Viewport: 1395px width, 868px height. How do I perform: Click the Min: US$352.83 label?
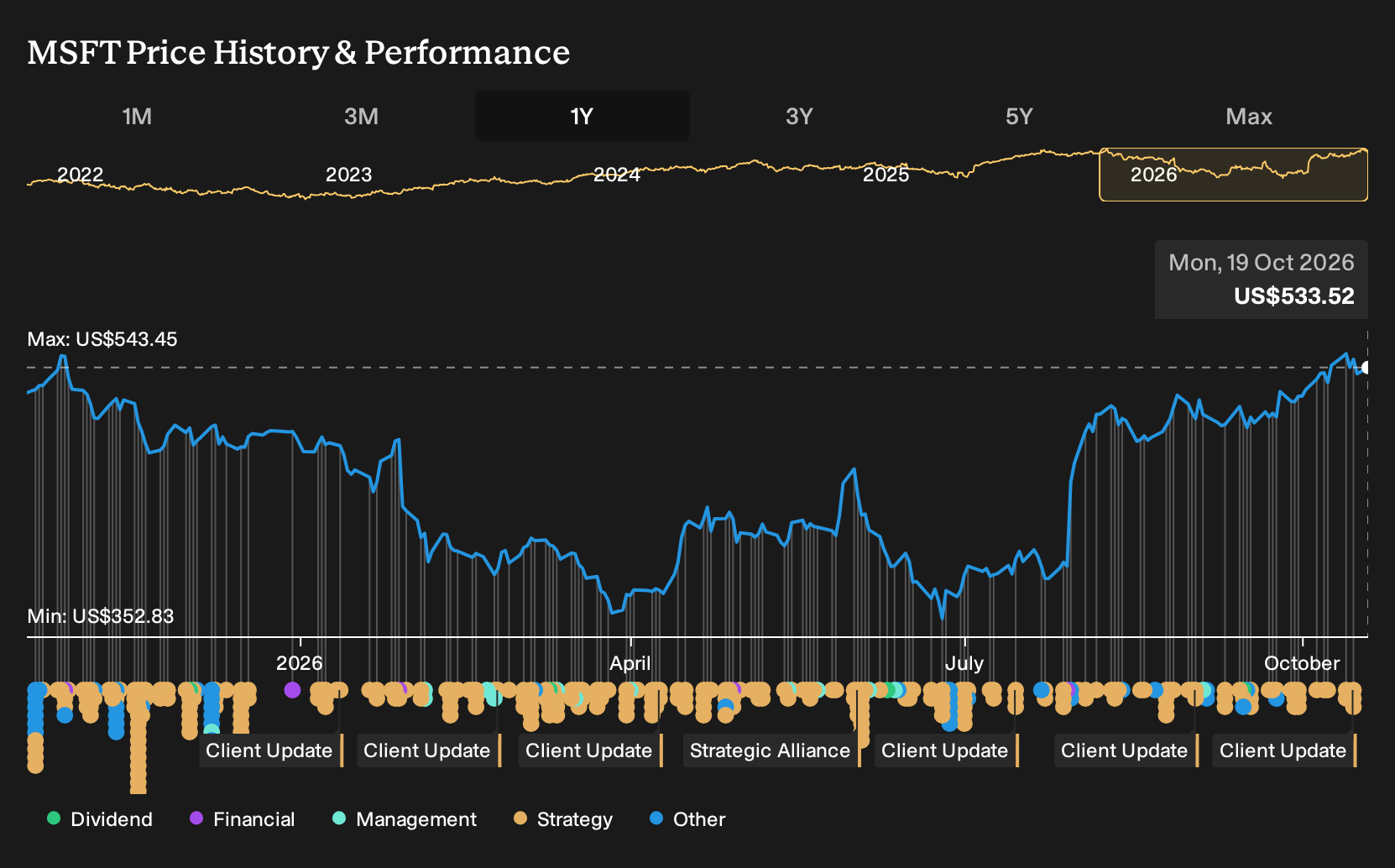point(101,616)
